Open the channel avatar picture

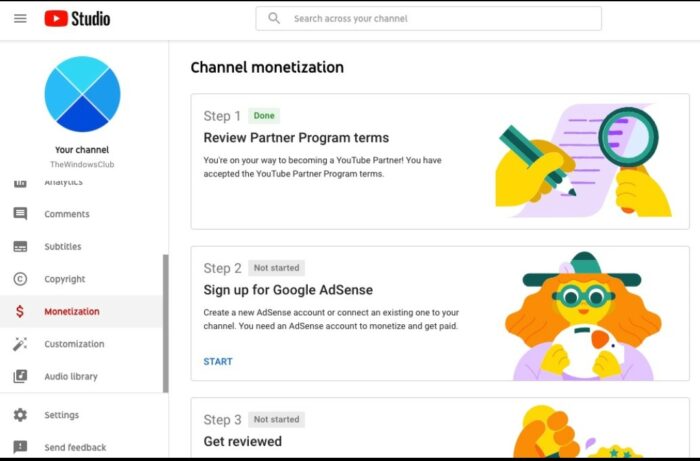pyautogui.click(x=82, y=94)
